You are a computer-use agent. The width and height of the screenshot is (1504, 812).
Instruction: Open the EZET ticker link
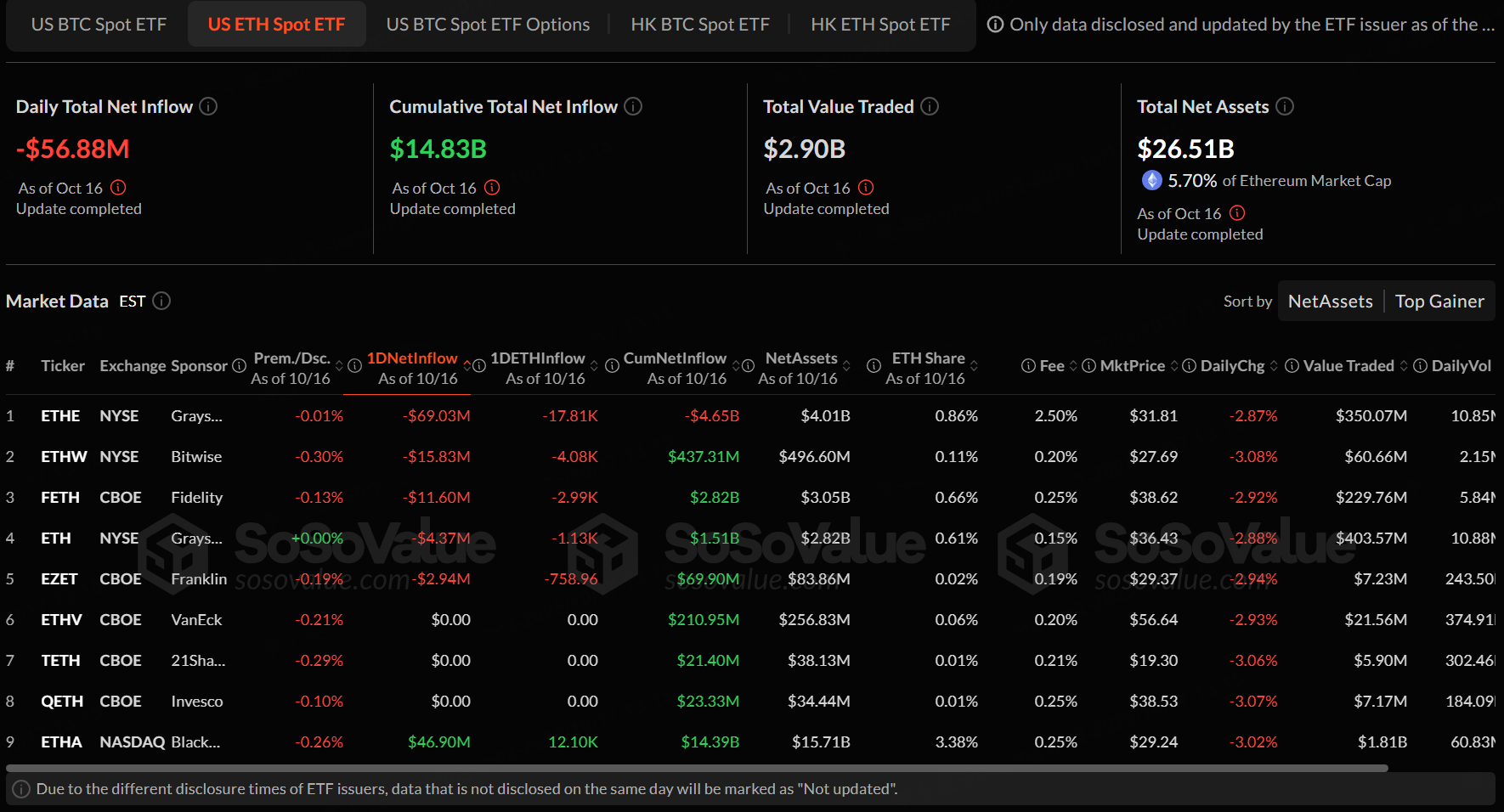[x=59, y=579]
